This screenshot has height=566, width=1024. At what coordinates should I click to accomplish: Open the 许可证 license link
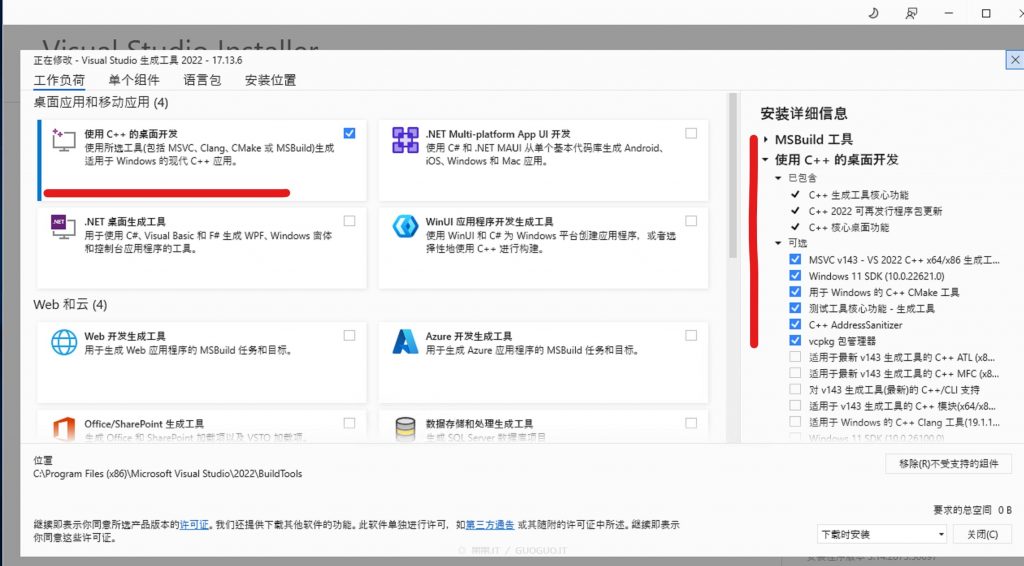(194, 524)
